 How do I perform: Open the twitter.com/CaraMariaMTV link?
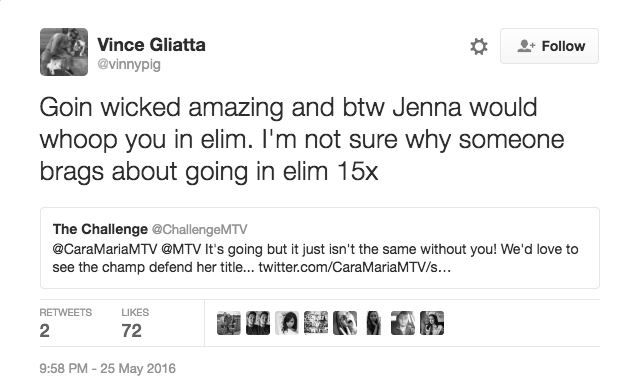coord(355,267)
